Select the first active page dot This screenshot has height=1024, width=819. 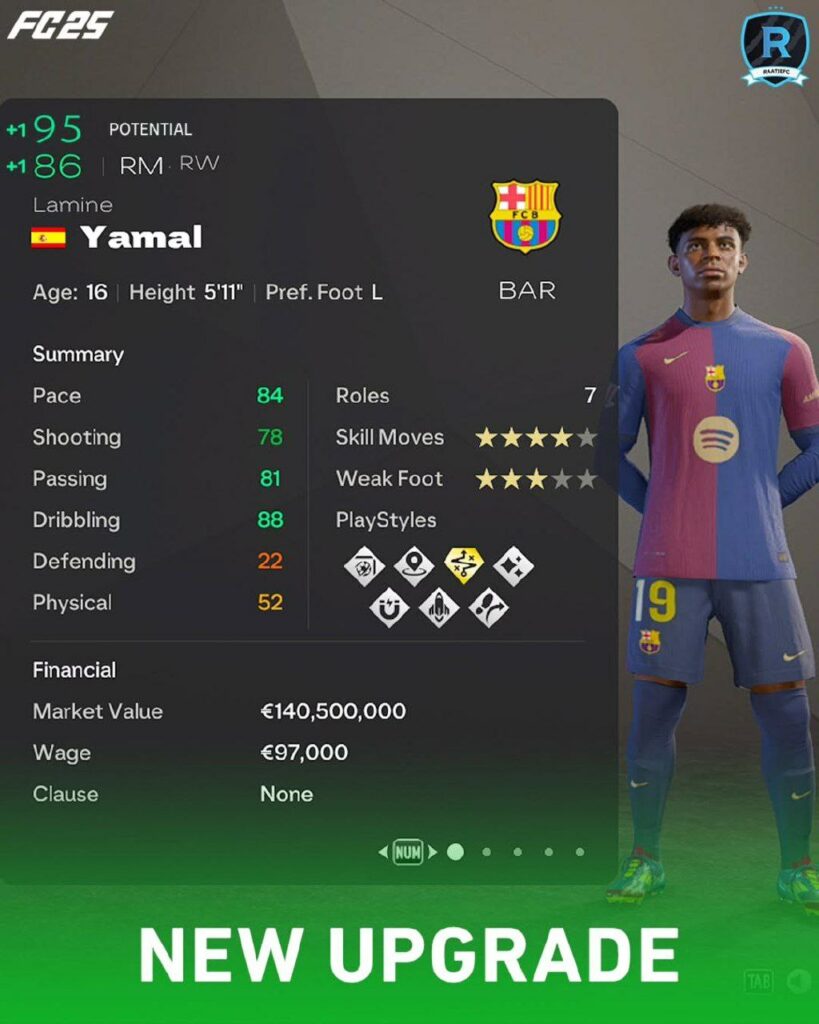[455, 852]
